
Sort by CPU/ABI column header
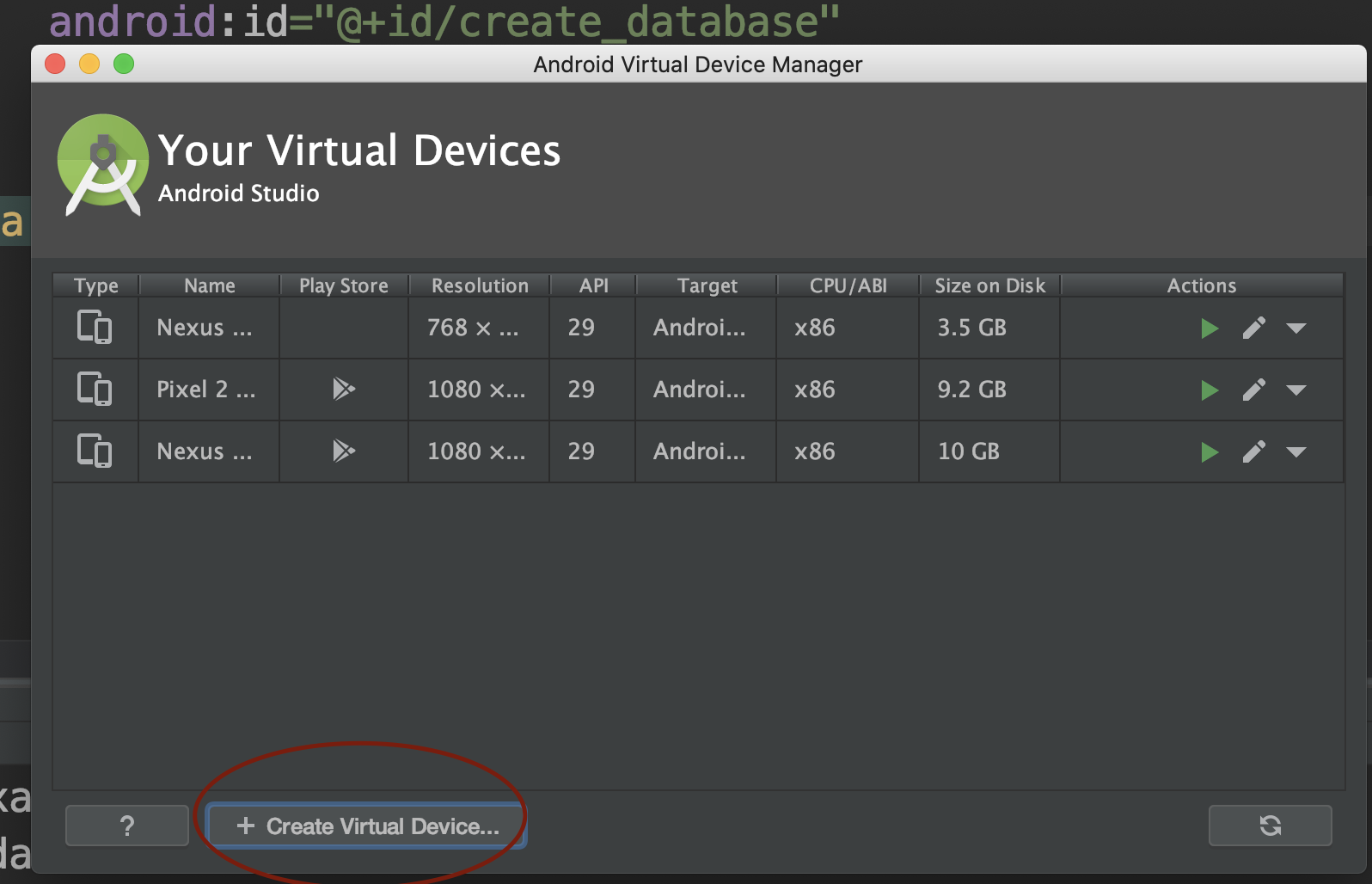click(848, 285)
